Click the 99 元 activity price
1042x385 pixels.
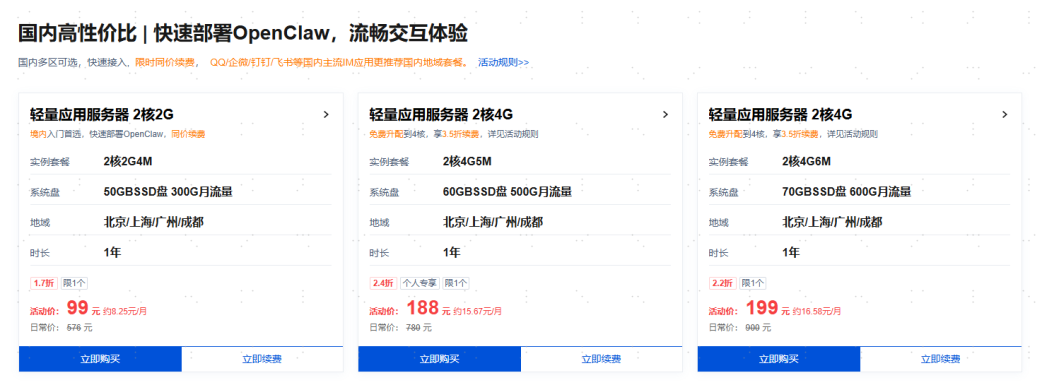pyautogui.click(x=83, y=308)
